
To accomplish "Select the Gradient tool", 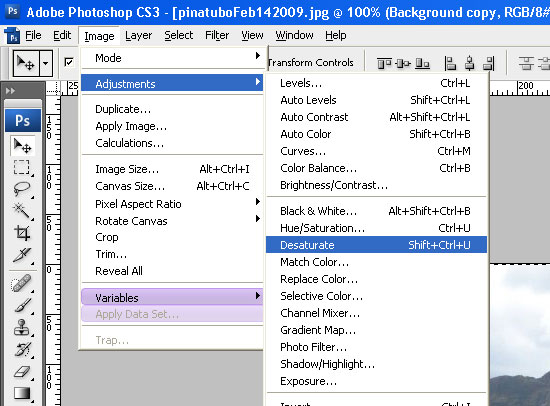I will tap(22, 393).
